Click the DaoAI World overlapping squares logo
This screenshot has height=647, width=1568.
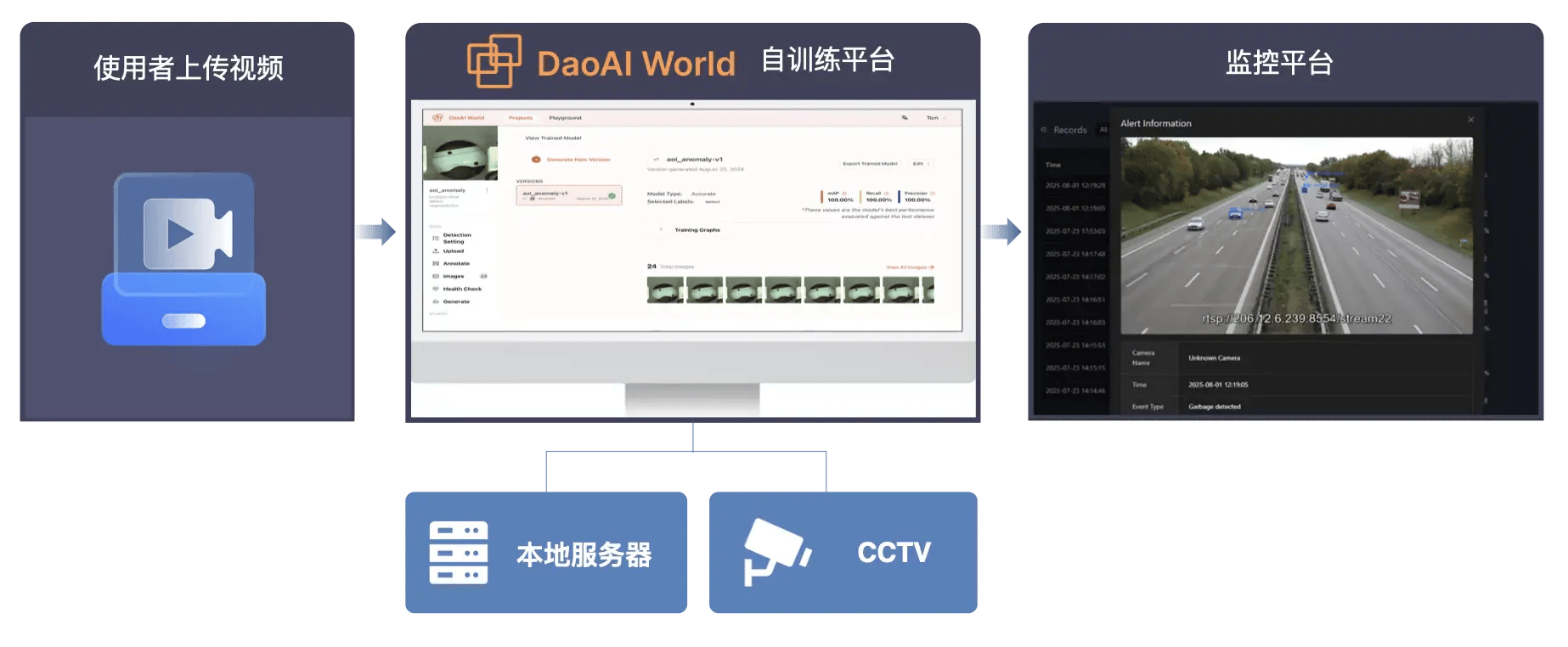pos(494,61)
